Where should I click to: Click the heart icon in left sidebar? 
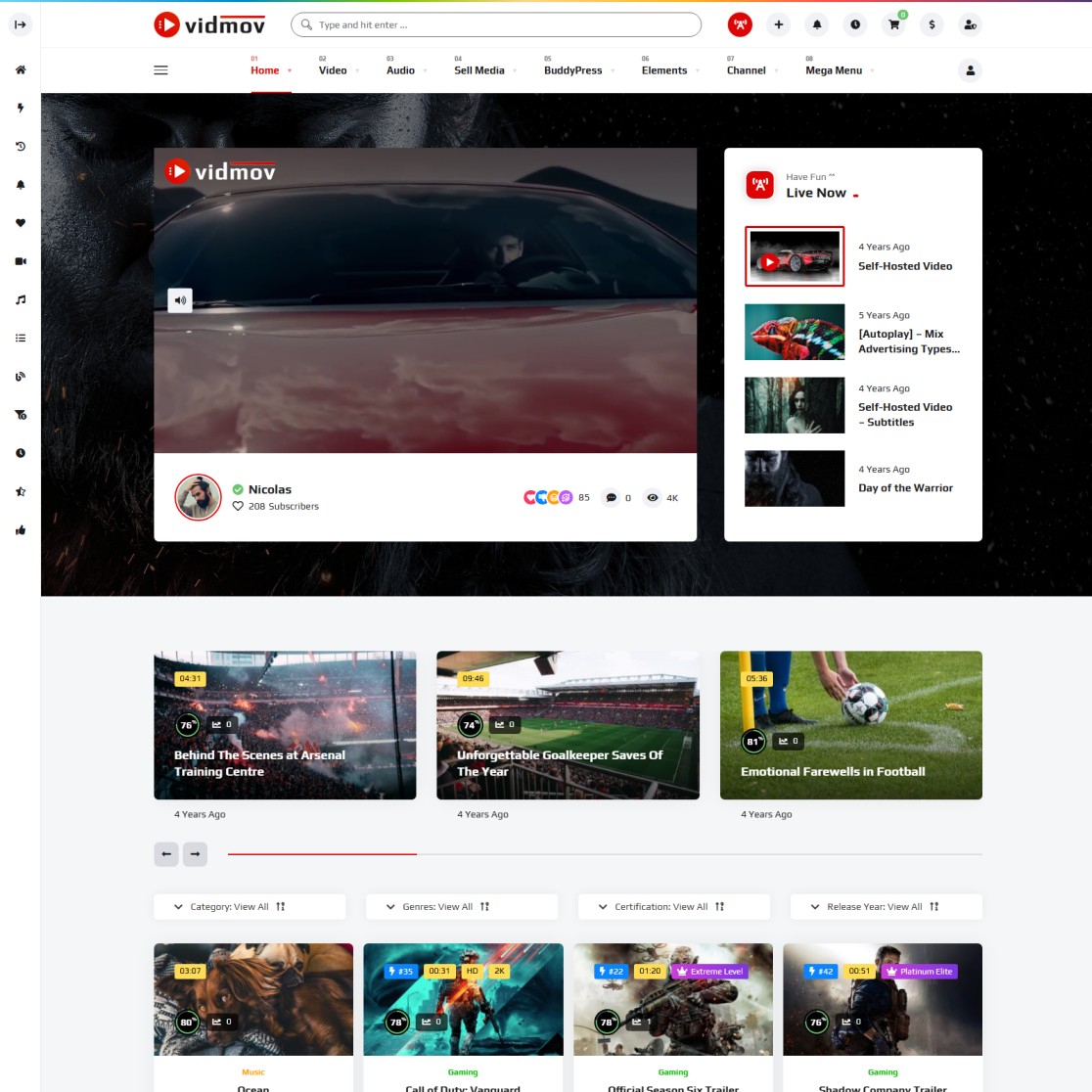click(x=21, y=223)
